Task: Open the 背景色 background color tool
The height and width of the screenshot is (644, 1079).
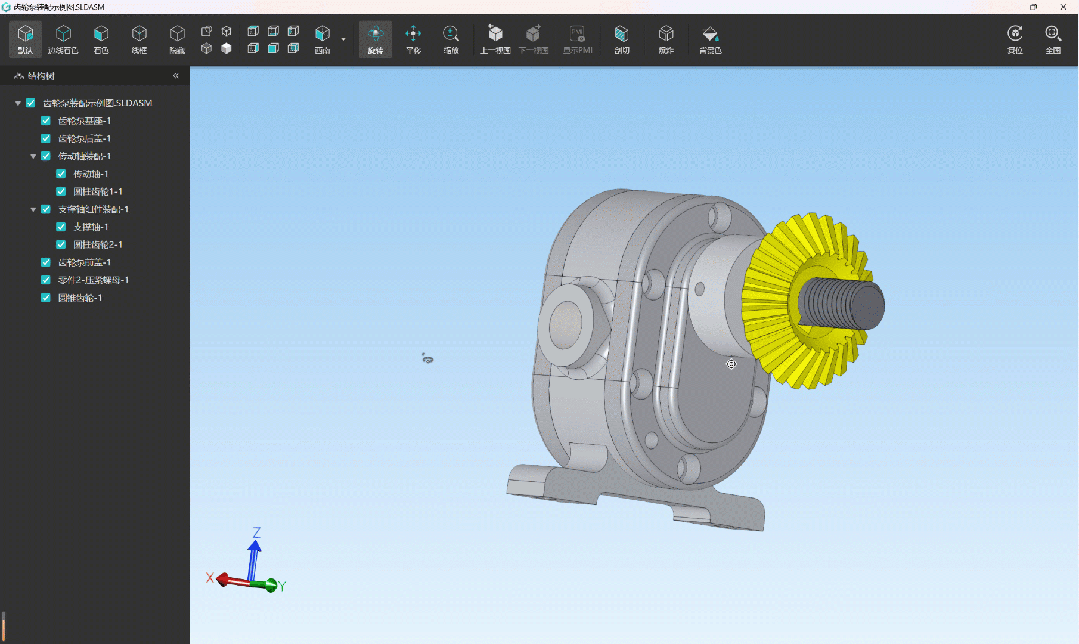Action: tap(710, 39)
